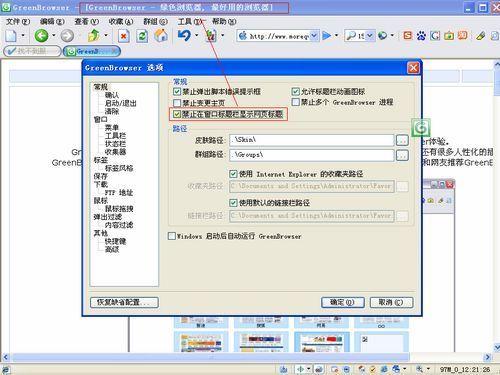
Task: Click the New blank page icon
Action: click(11, 36)
